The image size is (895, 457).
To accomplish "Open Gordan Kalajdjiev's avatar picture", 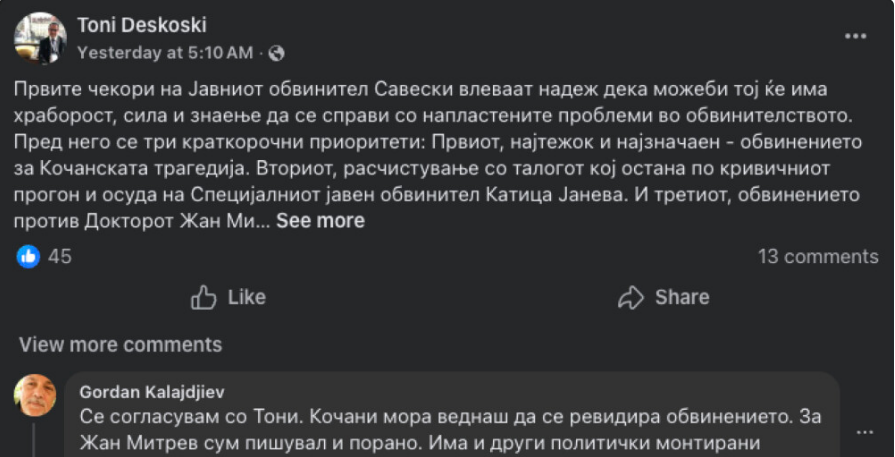I will [x=35, y=395].
